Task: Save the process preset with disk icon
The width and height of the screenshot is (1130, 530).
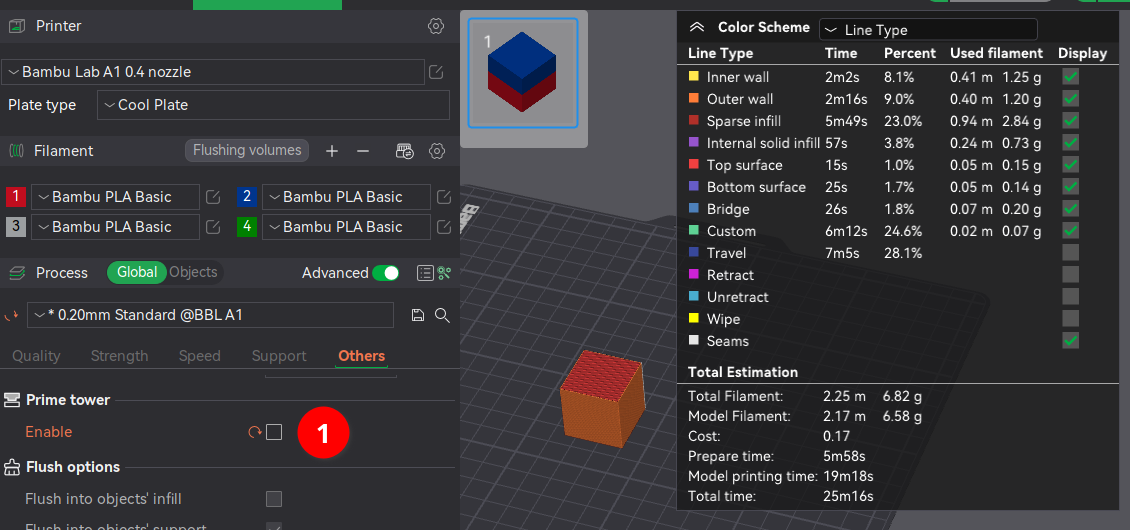Action: pyautogui.click(x=418, y=315)
